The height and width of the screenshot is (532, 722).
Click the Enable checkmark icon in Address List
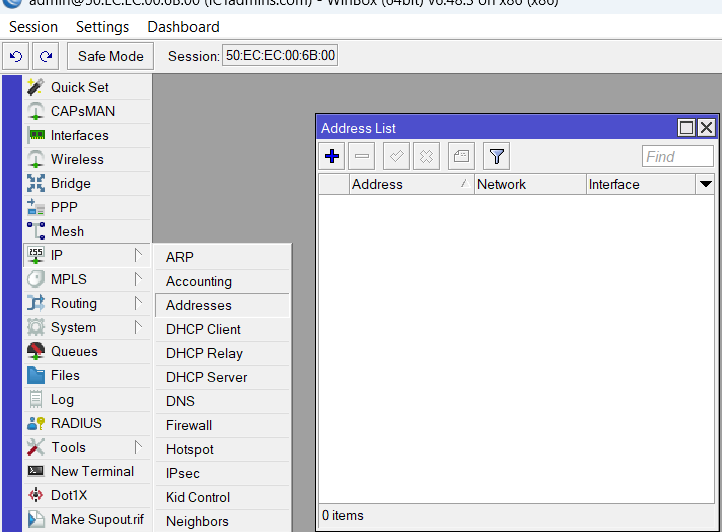coord(396,156)
